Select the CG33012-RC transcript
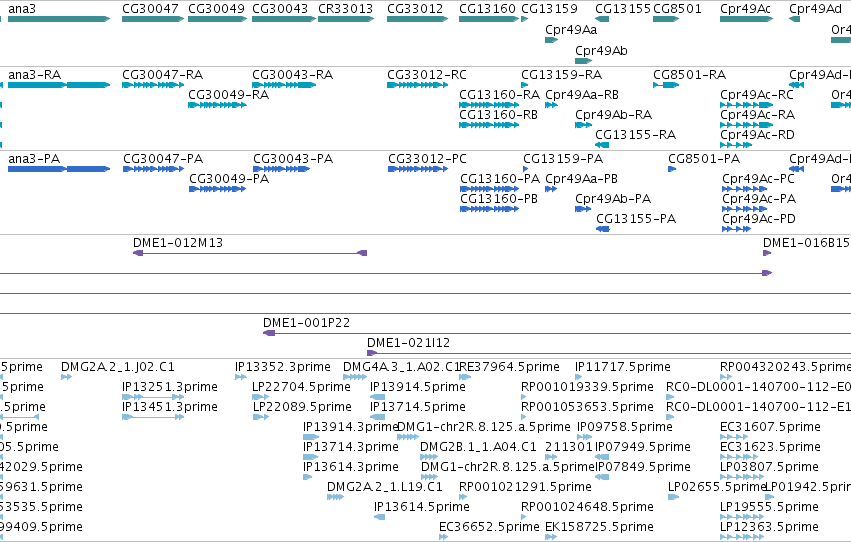 pyautogui.click(x=417, y=85)
